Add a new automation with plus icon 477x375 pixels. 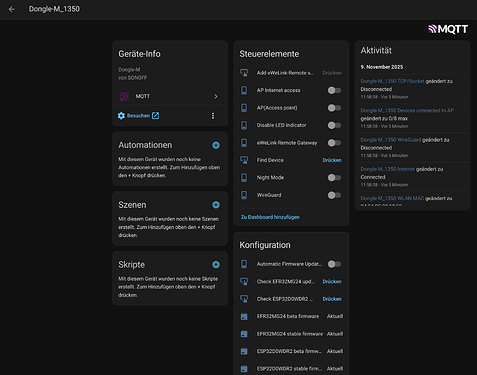216,145
